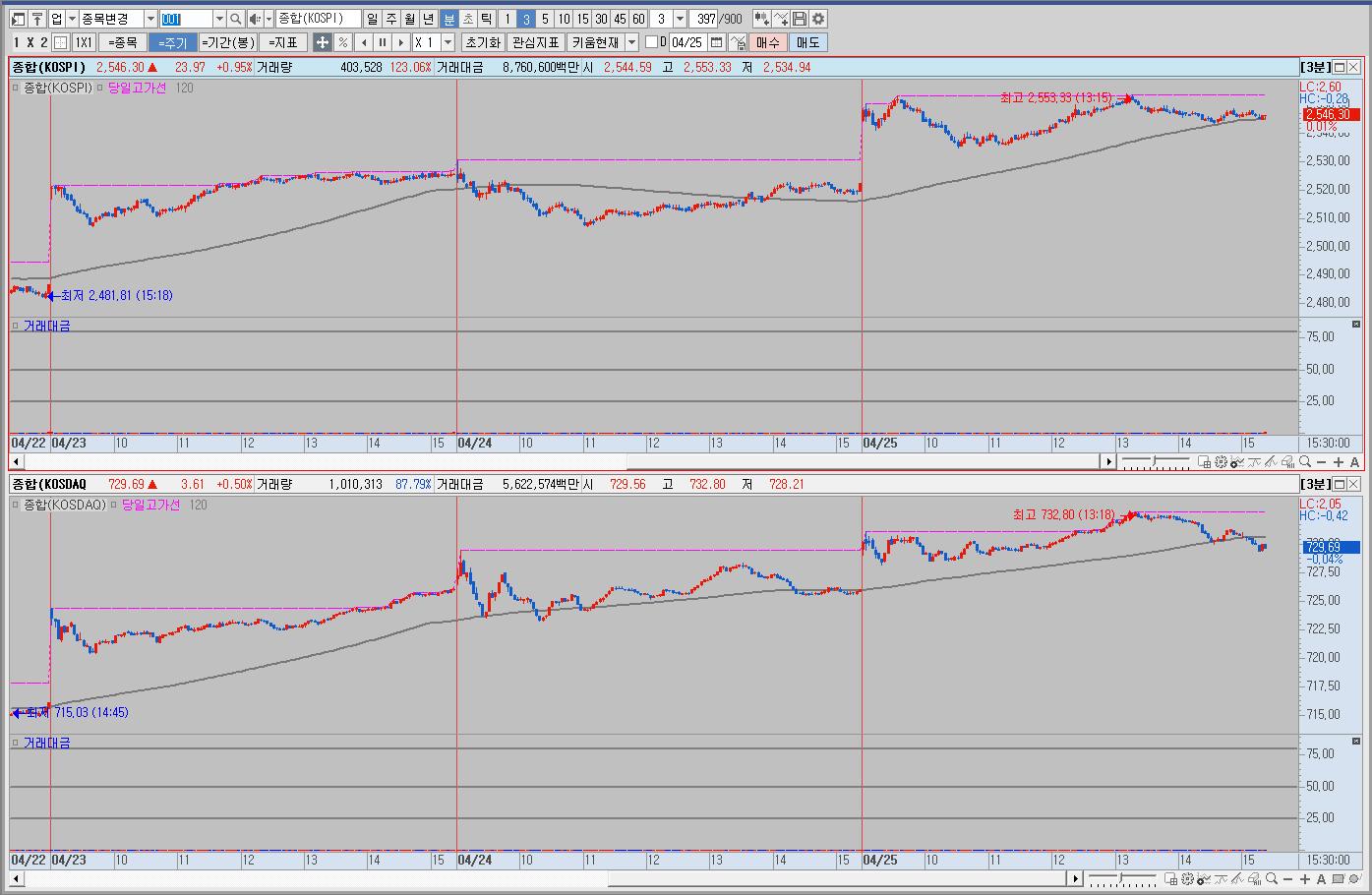
Task: Click KOSPI chart zoom slider handle
Action: (x=1155, y=460)
